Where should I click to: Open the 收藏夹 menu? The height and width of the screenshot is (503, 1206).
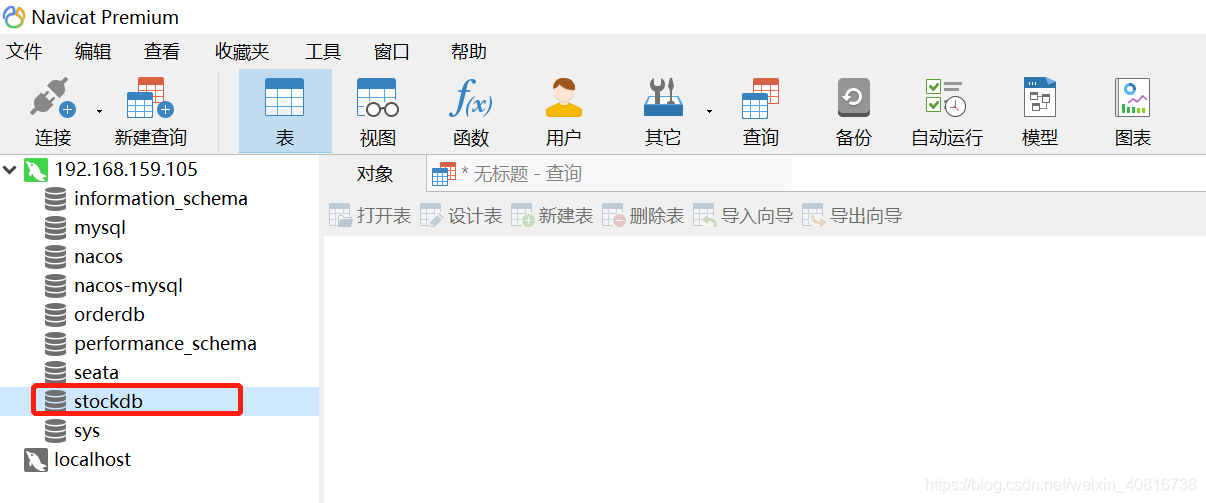click(242, 52)
